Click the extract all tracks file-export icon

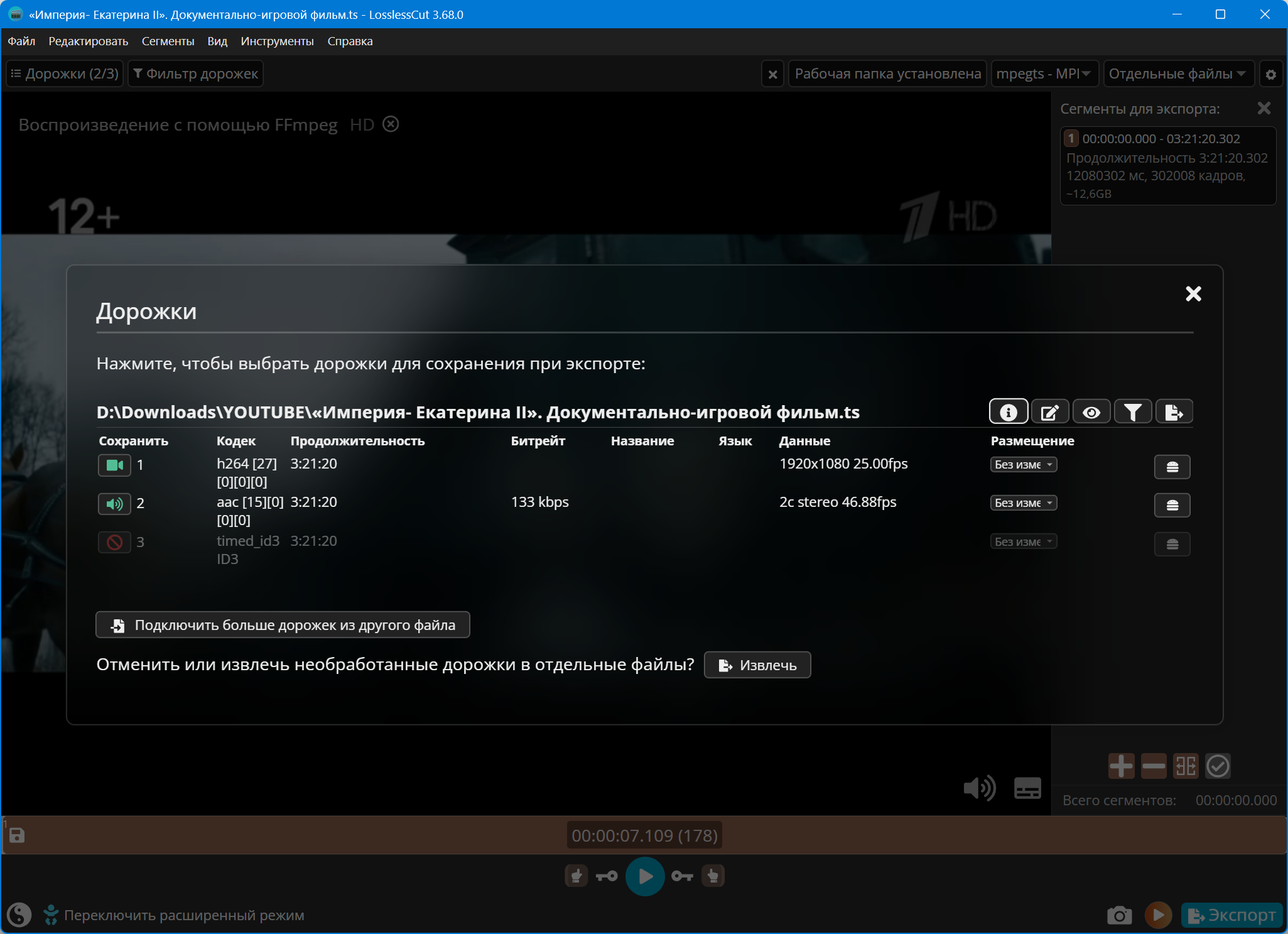point(1173,412)
